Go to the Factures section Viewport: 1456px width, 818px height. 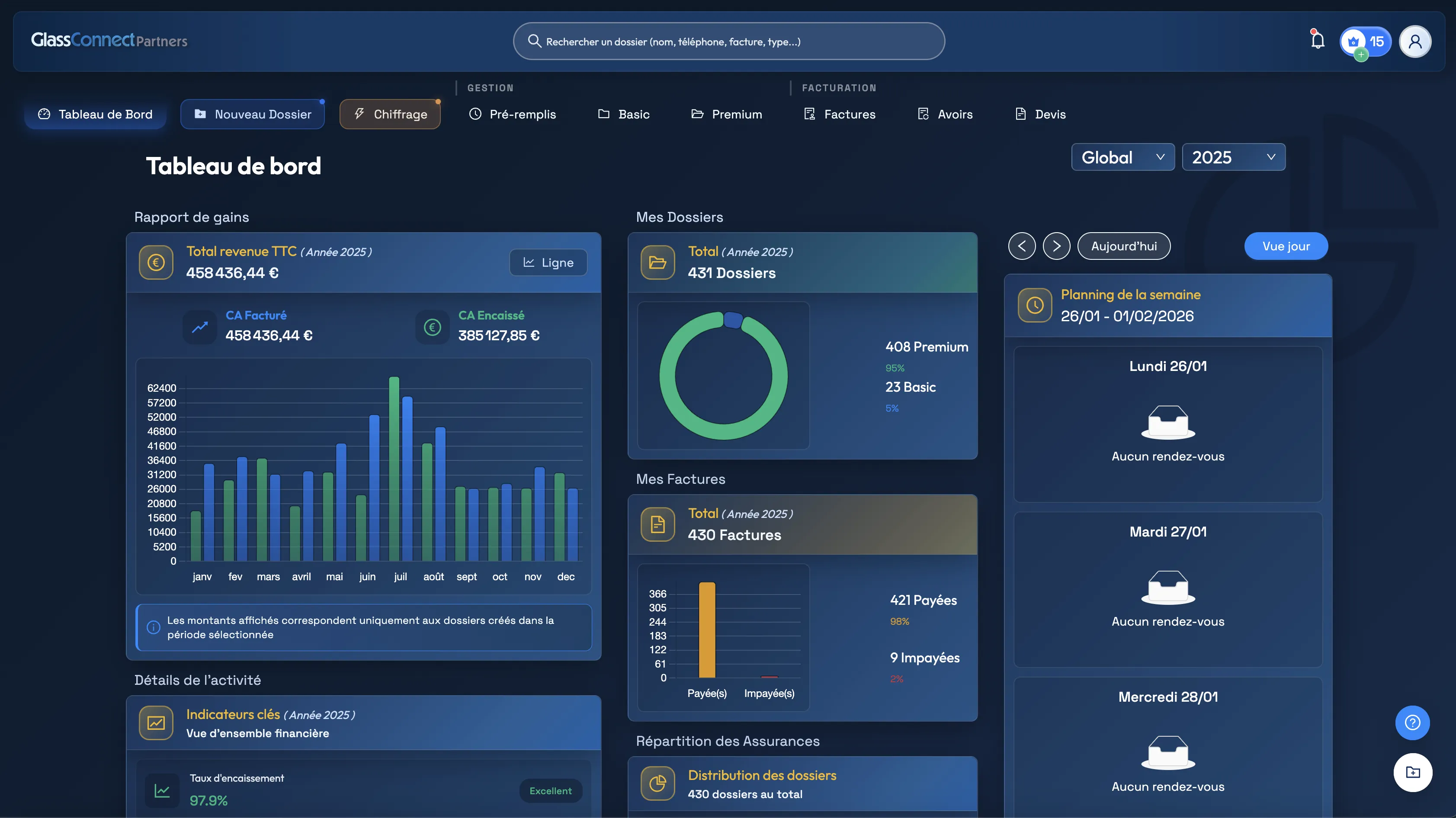coord(840,114)
